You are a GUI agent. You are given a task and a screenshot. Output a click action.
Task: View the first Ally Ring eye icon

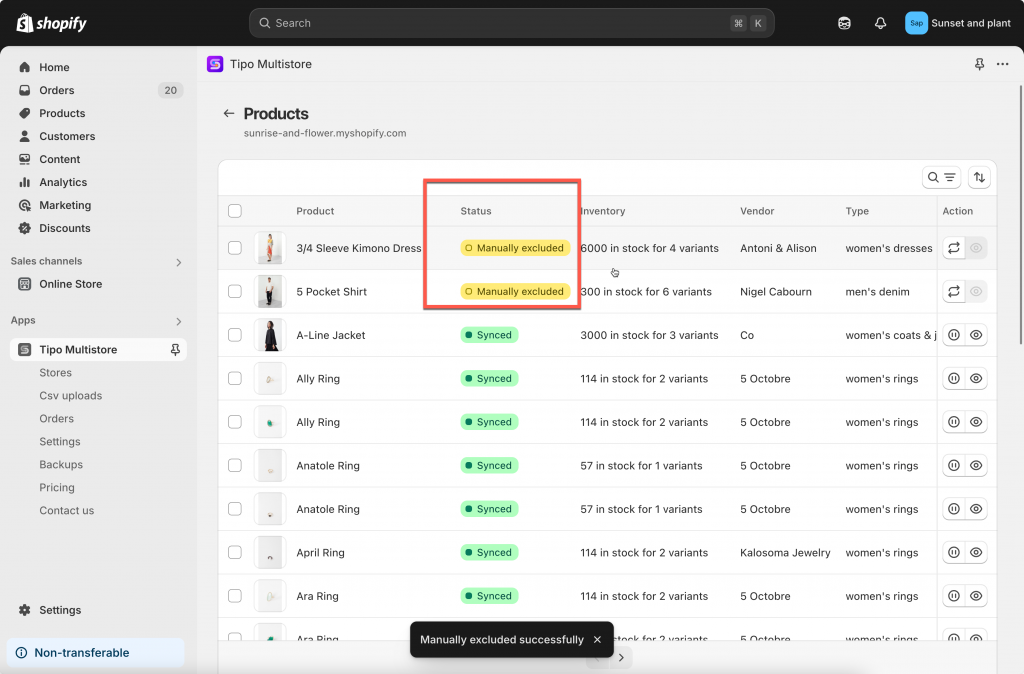click(976, 379)
